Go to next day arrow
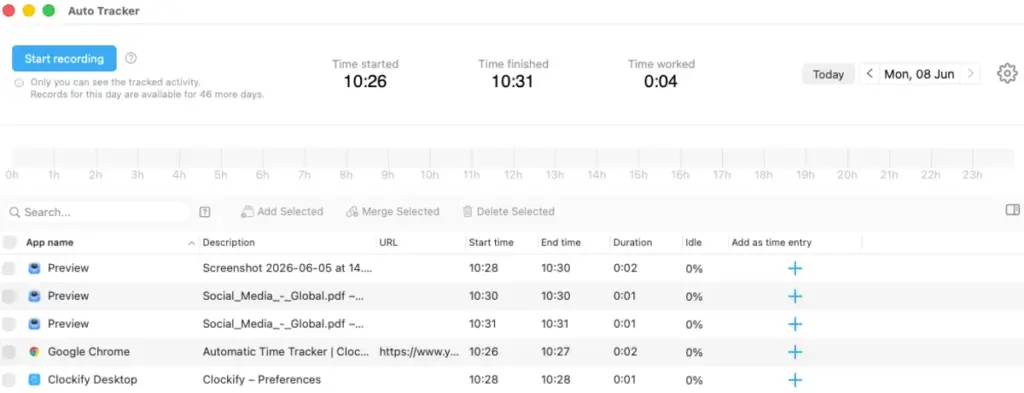 click(x=971, y=74)
